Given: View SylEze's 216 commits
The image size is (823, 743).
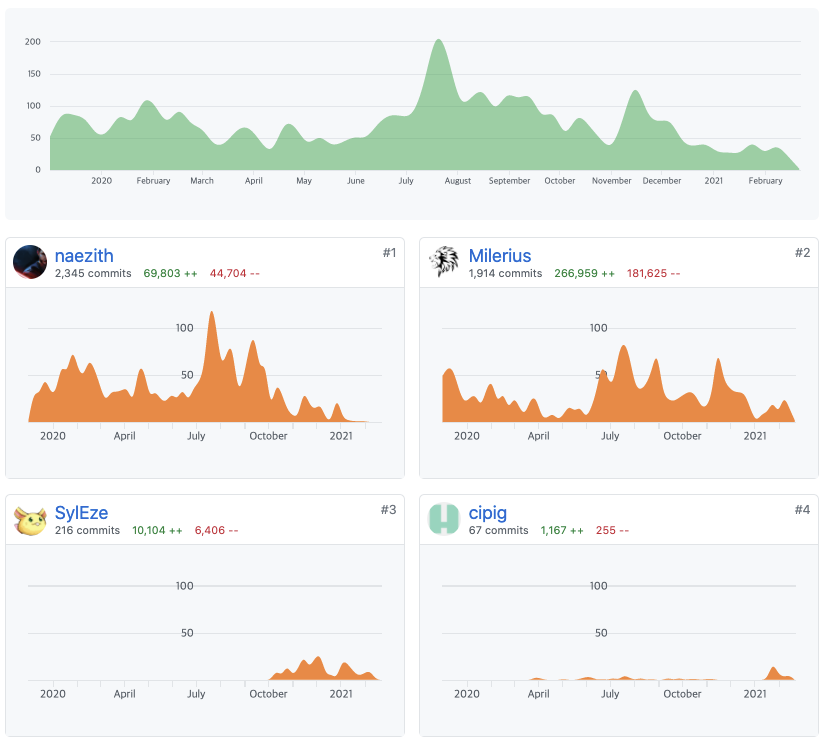Looking at the screenshot, I should (x=87, y=530).
